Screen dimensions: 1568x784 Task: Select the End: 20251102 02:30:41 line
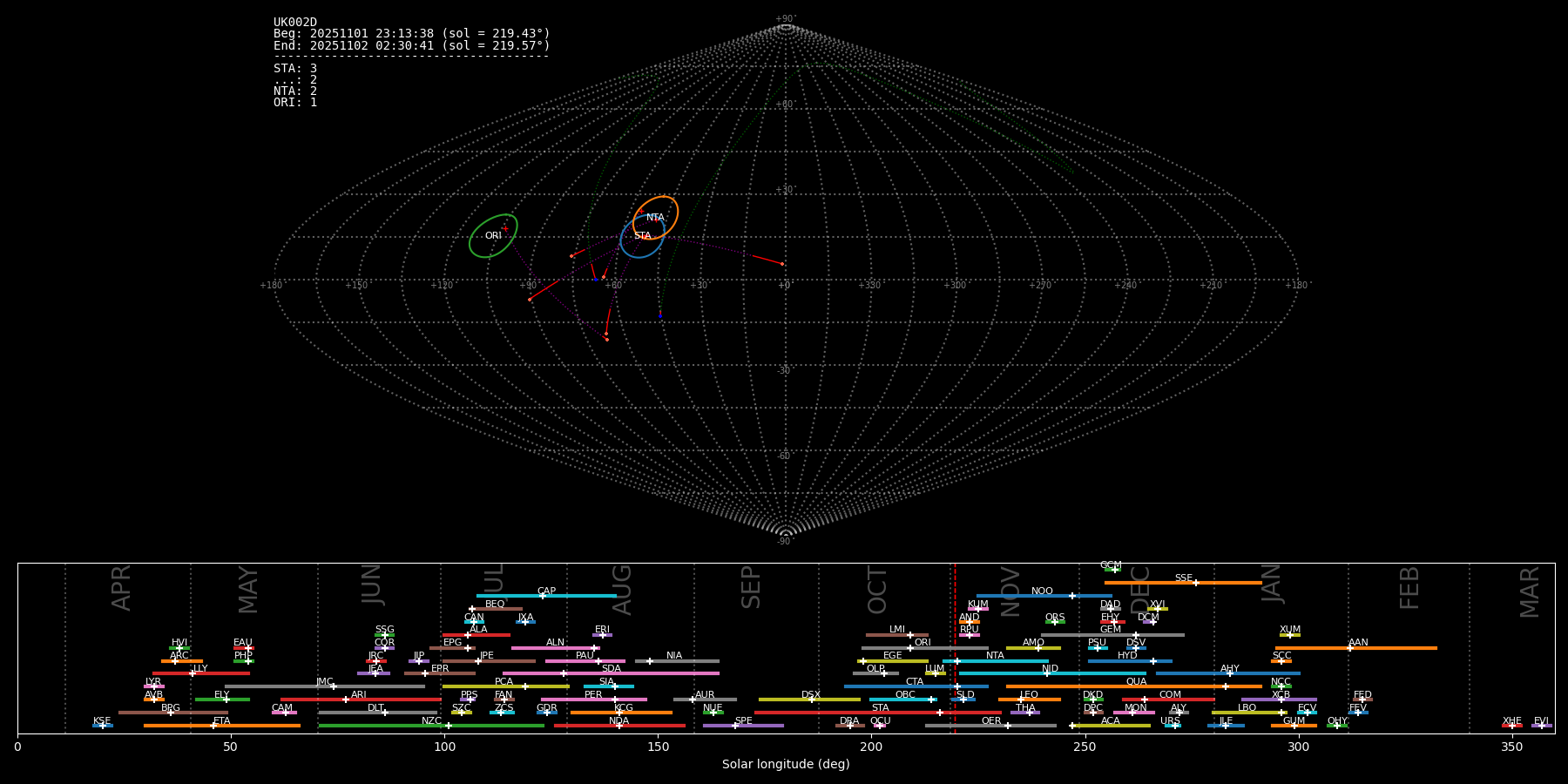point(412,45)
